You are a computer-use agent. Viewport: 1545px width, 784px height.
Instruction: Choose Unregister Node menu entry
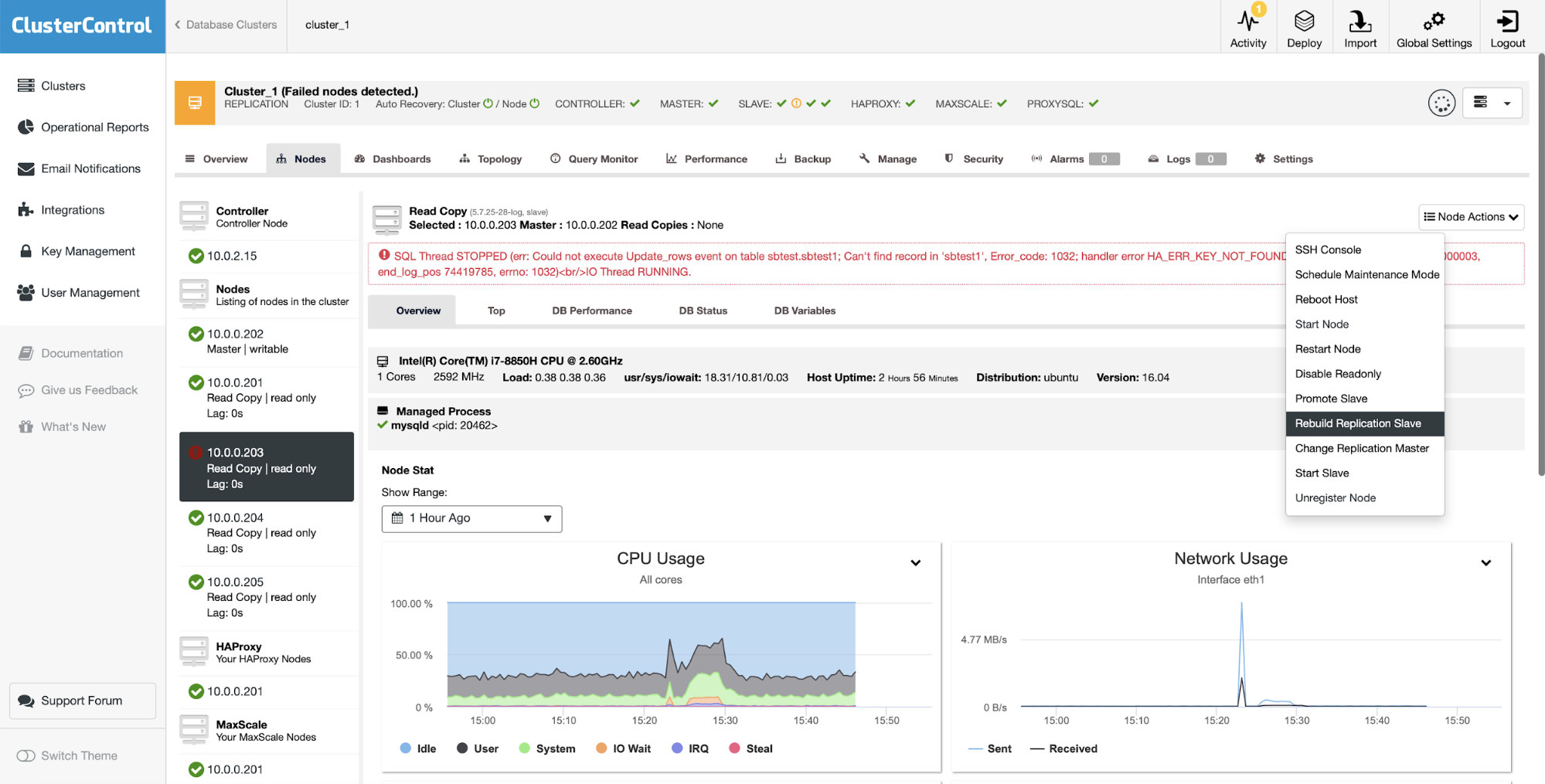point(1364,498)
